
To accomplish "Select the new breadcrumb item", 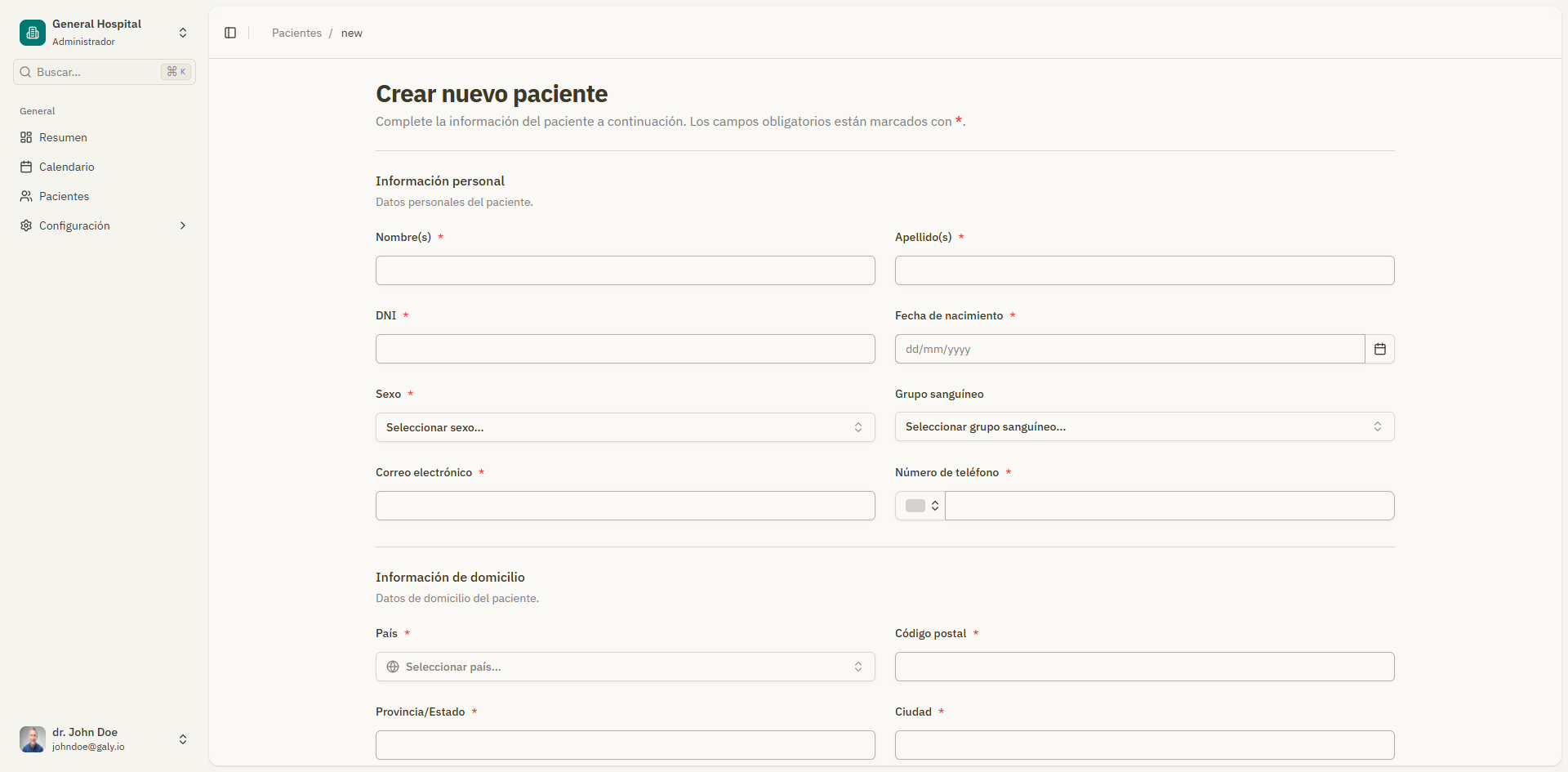I will point(351,33).
